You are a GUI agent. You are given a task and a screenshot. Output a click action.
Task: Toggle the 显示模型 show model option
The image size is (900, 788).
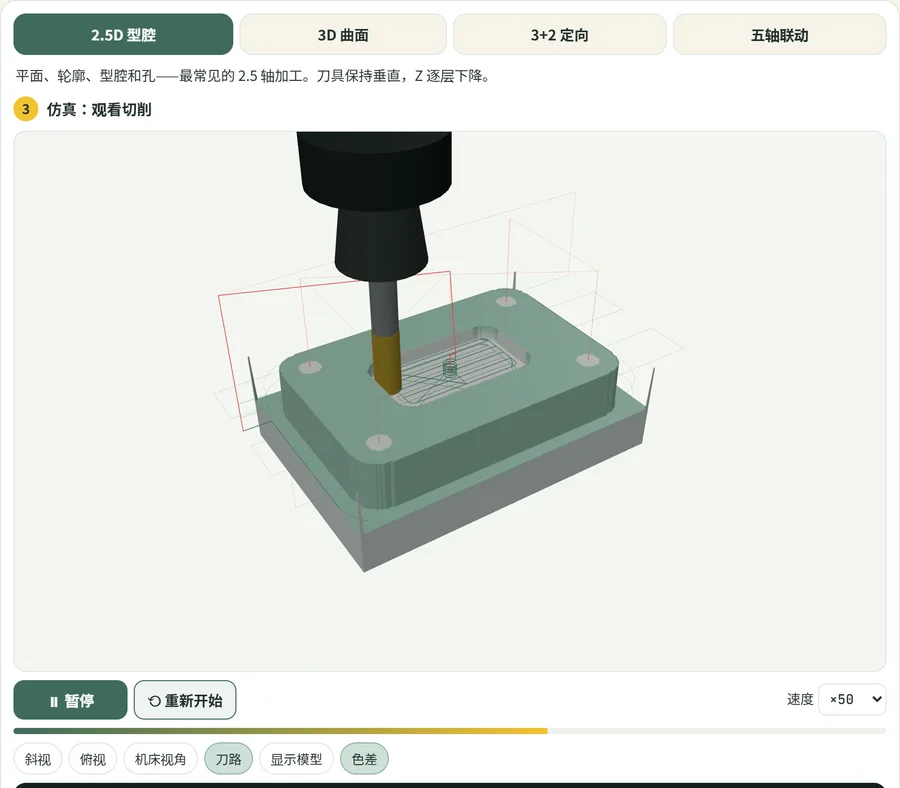coord(296,759)
